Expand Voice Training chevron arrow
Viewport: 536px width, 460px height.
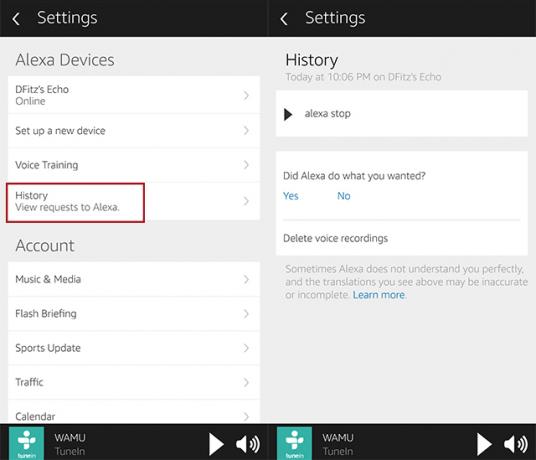click(x=246, y=165)
